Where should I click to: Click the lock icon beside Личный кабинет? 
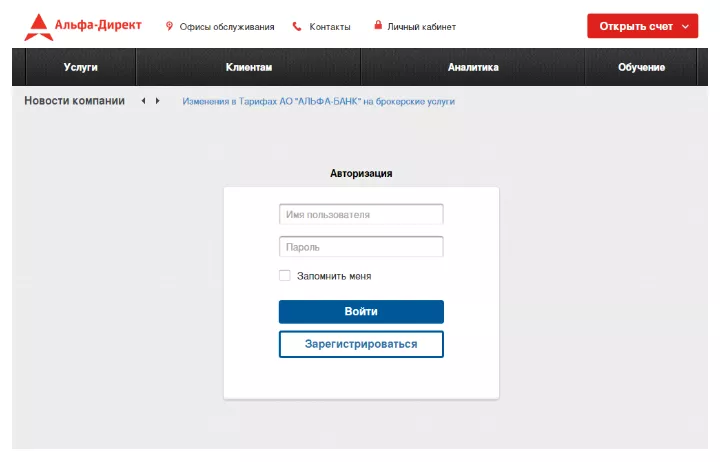coord(378,26)
